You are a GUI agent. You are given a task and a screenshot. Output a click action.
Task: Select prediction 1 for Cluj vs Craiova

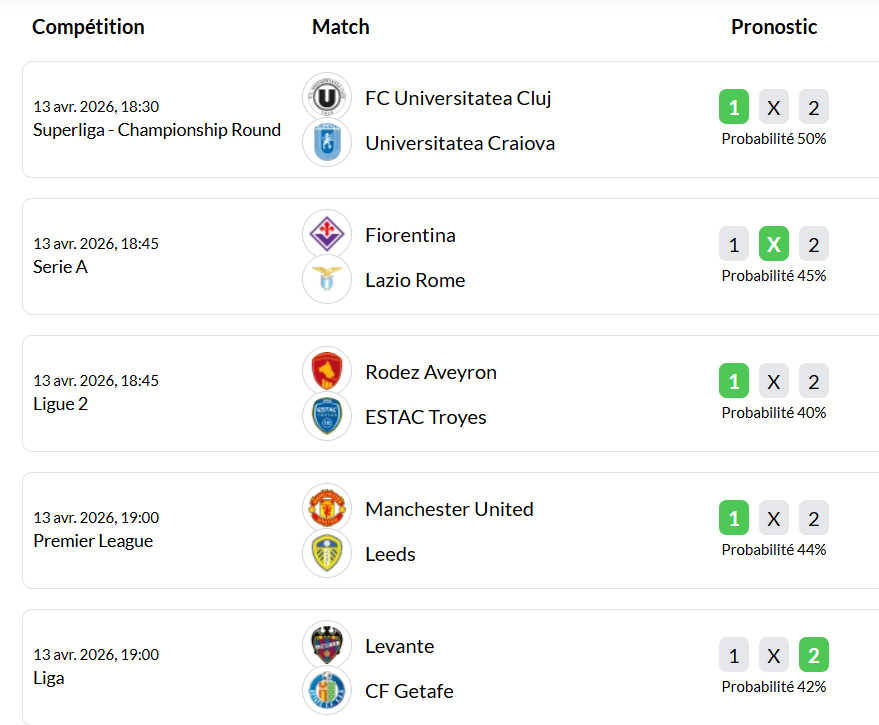(734, 107)
